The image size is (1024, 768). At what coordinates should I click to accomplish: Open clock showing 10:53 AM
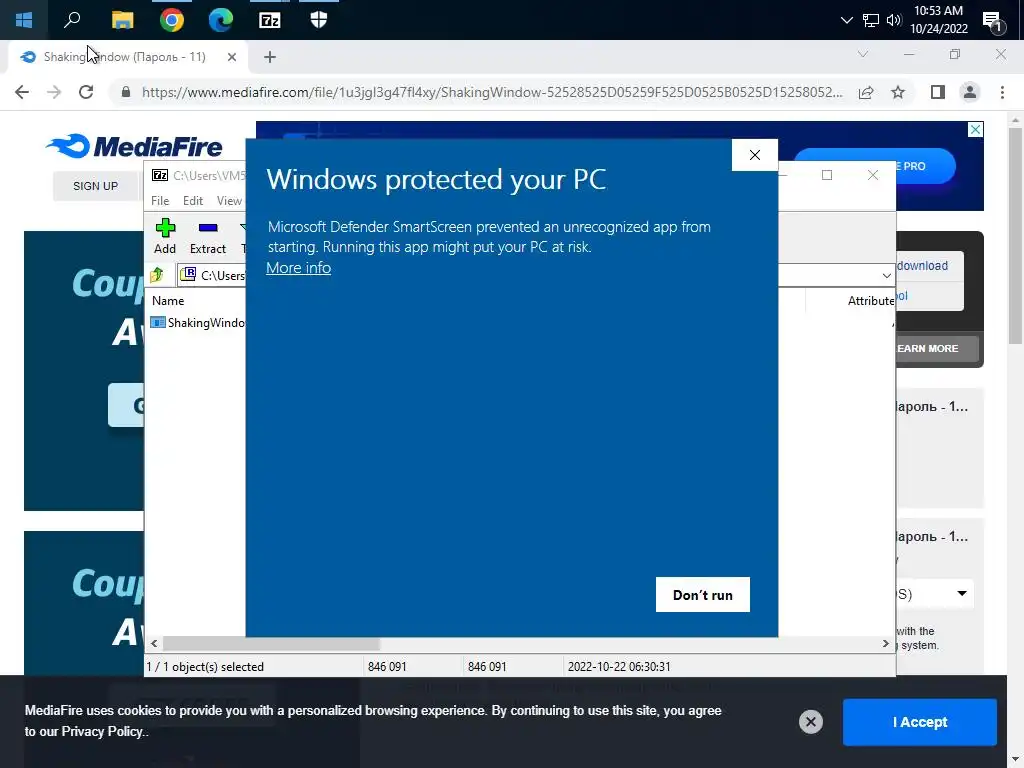[x=938, y=20]
